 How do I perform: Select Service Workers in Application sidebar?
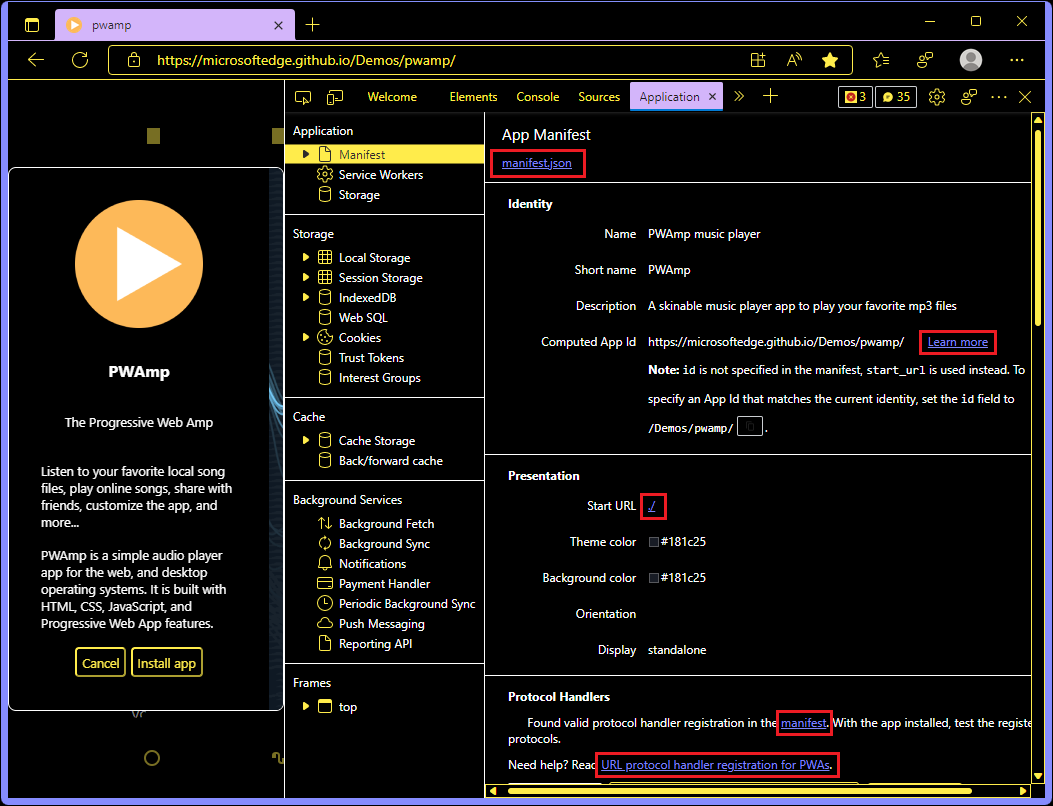(381, 175)
